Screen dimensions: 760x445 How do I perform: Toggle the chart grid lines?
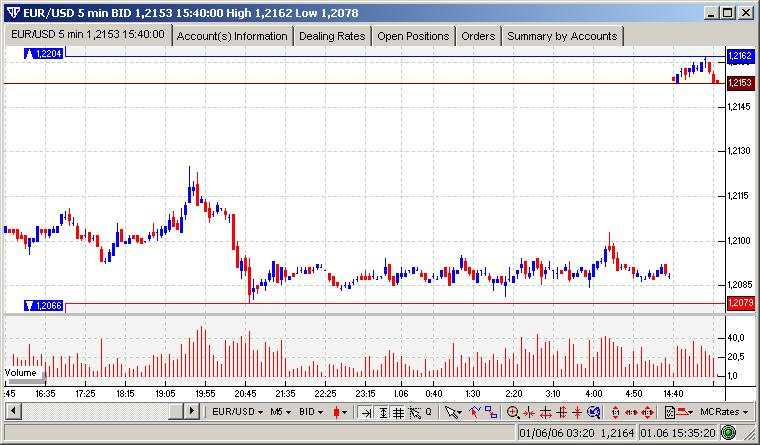[398, 412]
